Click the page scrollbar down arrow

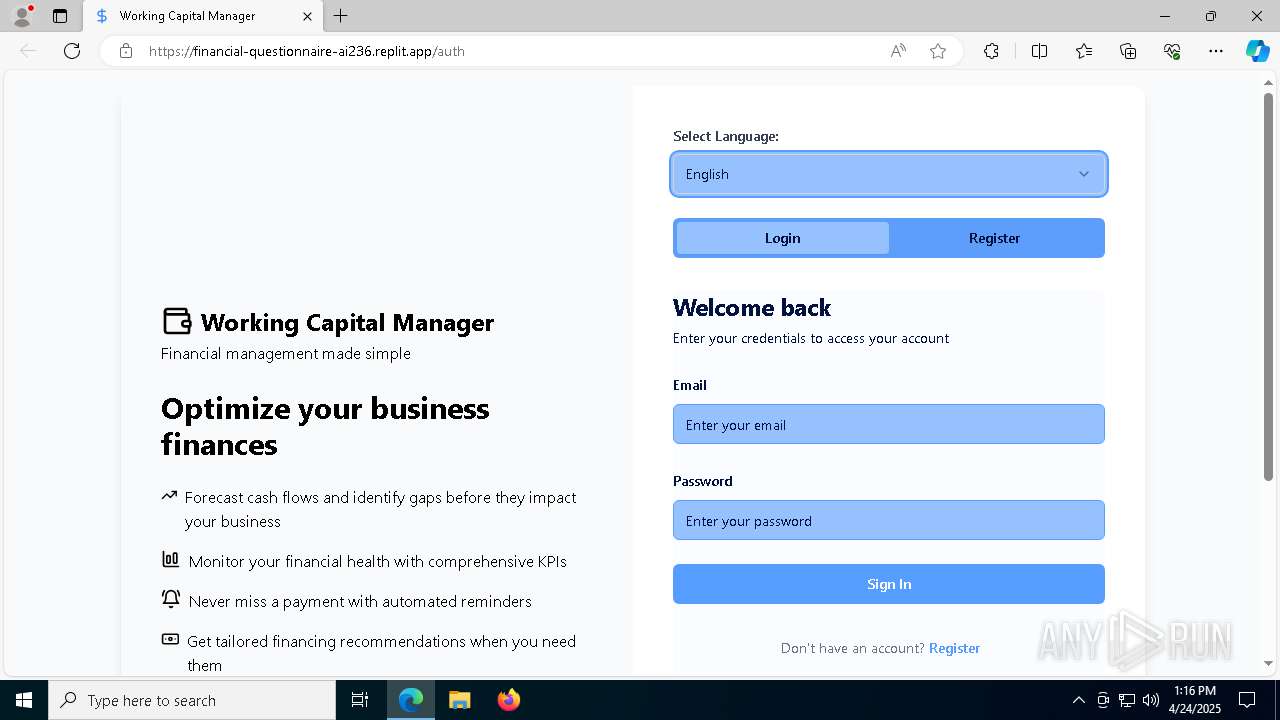pos(1269,662)
